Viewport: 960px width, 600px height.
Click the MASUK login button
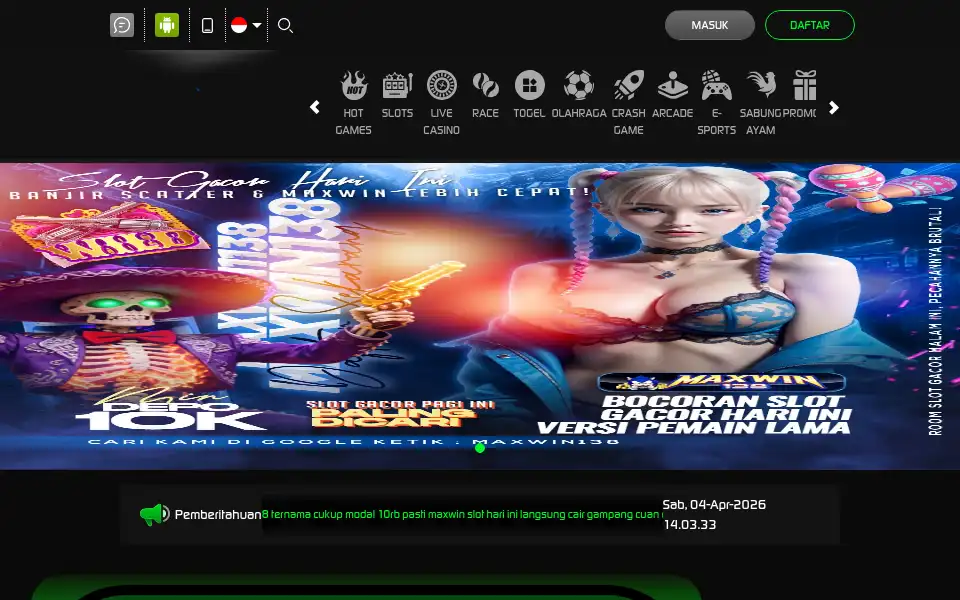click(710, 25)
